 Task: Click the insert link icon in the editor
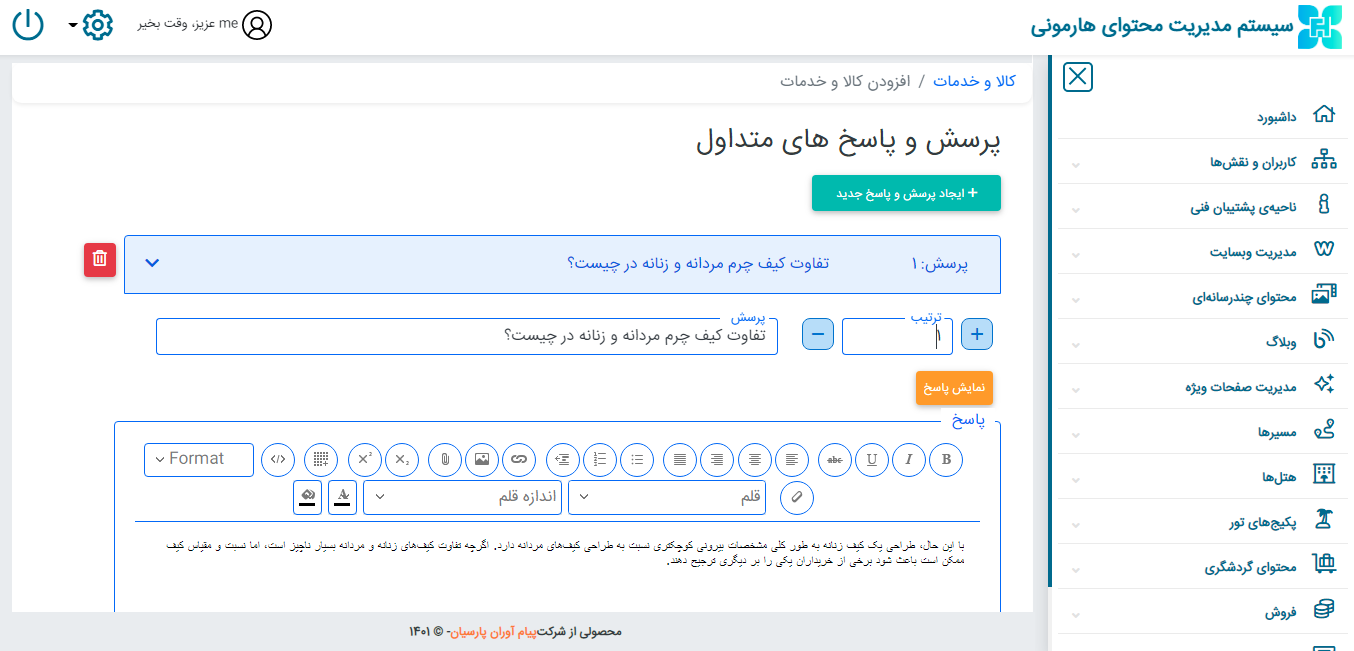pyautogui.click(x=518, y=459)
